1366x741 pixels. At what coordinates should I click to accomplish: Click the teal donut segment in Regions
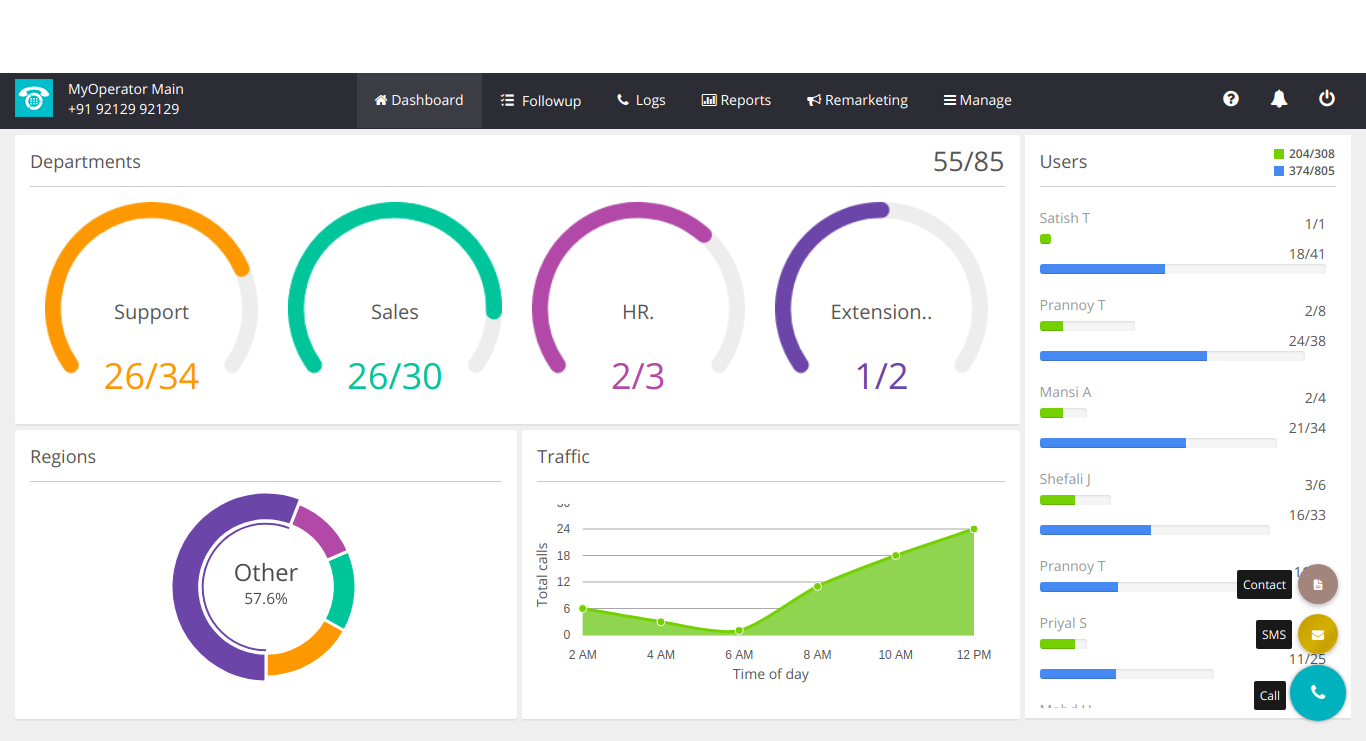(341, 590)
